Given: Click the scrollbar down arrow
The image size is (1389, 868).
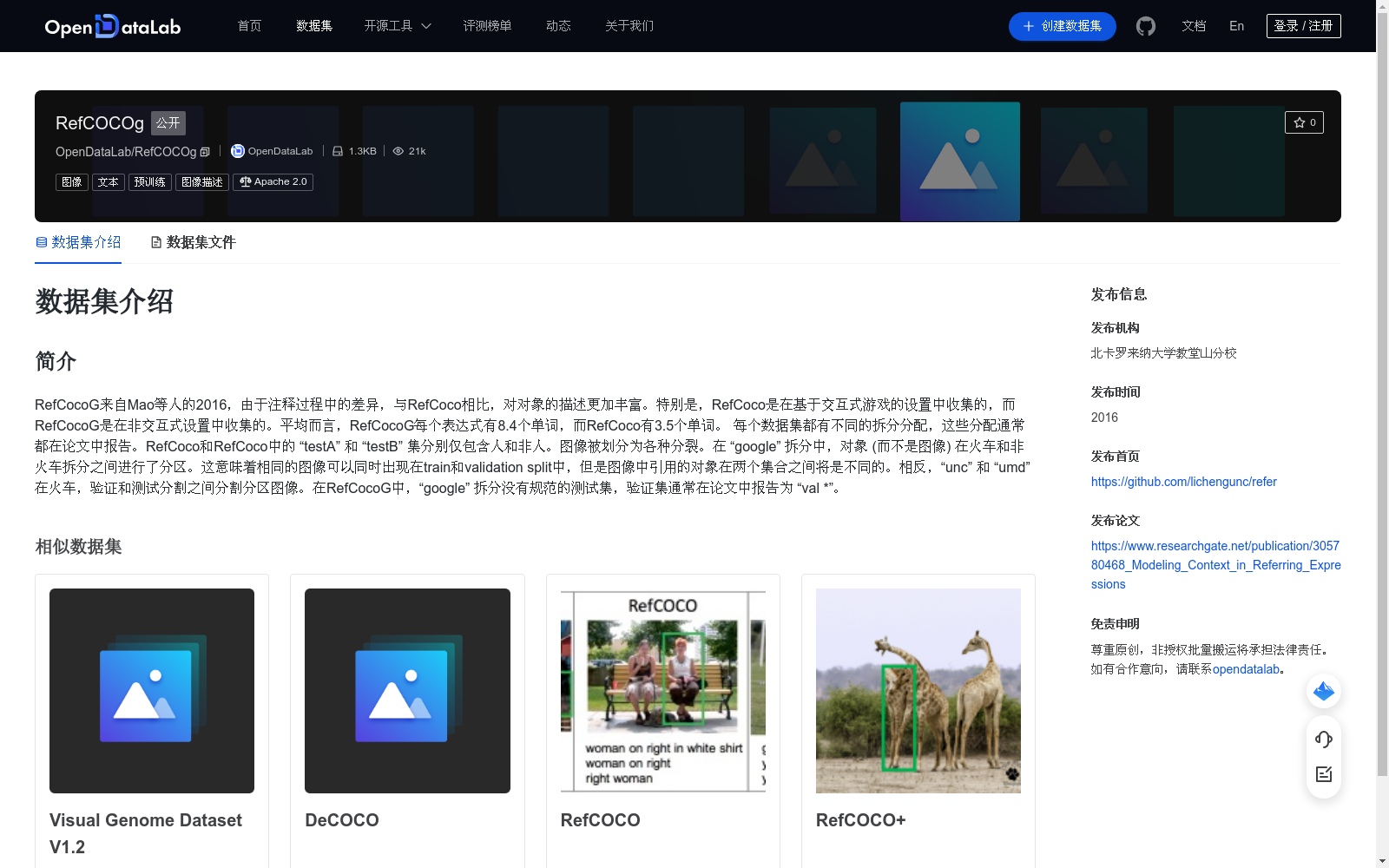Looking at the screenshot, I should click(x=1382, y=861).
